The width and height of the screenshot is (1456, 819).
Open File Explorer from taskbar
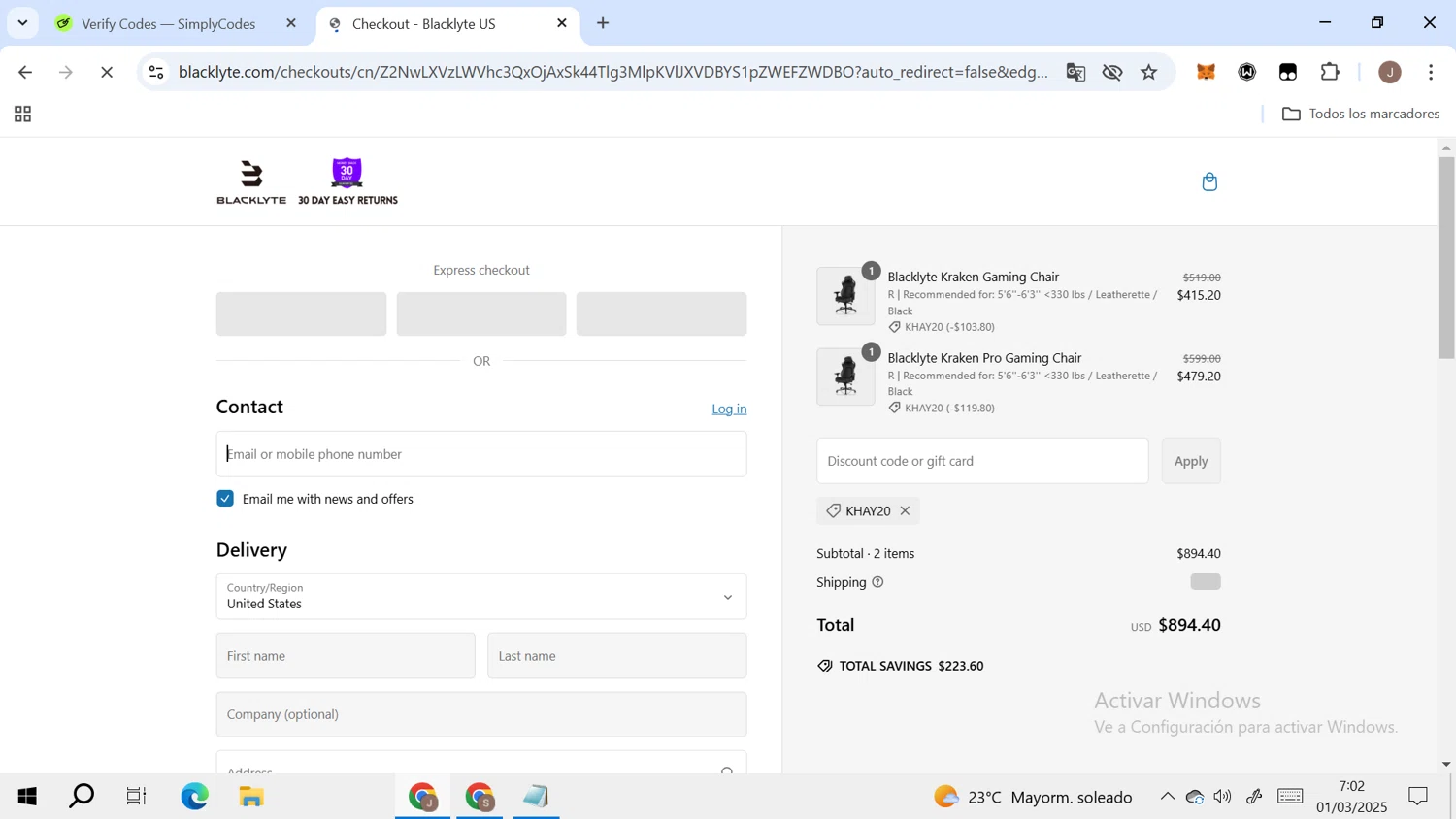251,797
